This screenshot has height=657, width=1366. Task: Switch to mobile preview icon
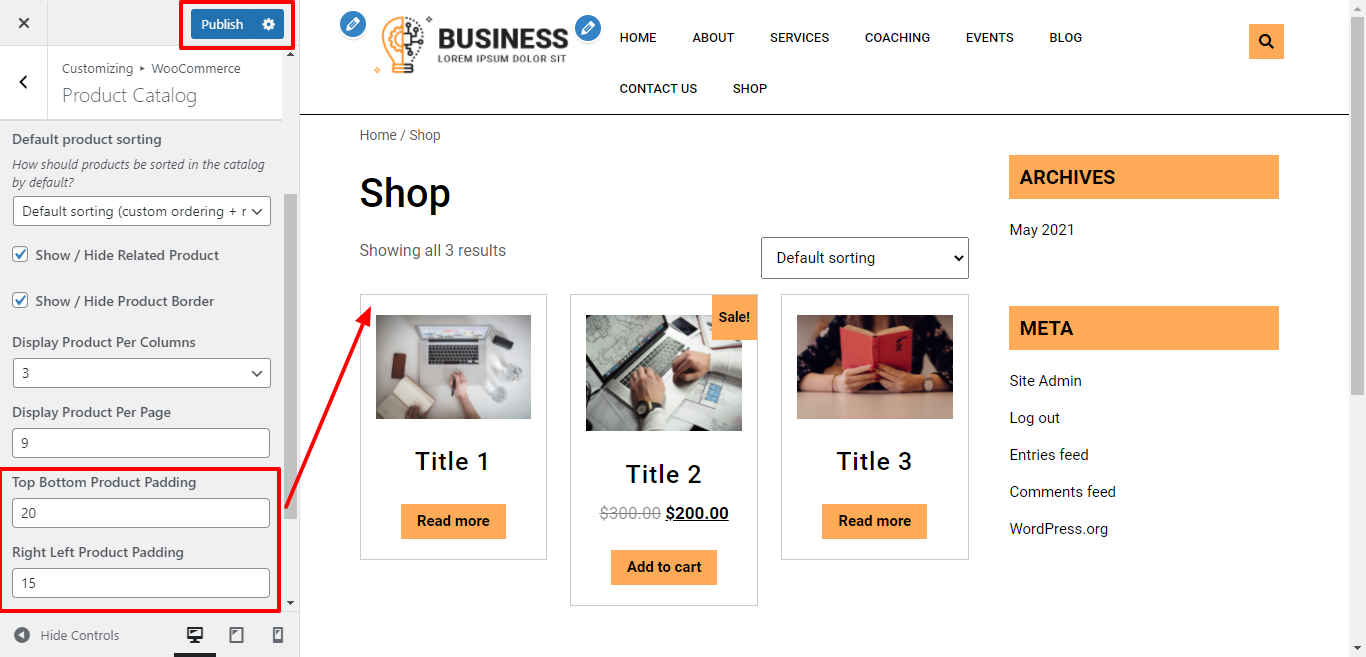(x=278, y=635)
